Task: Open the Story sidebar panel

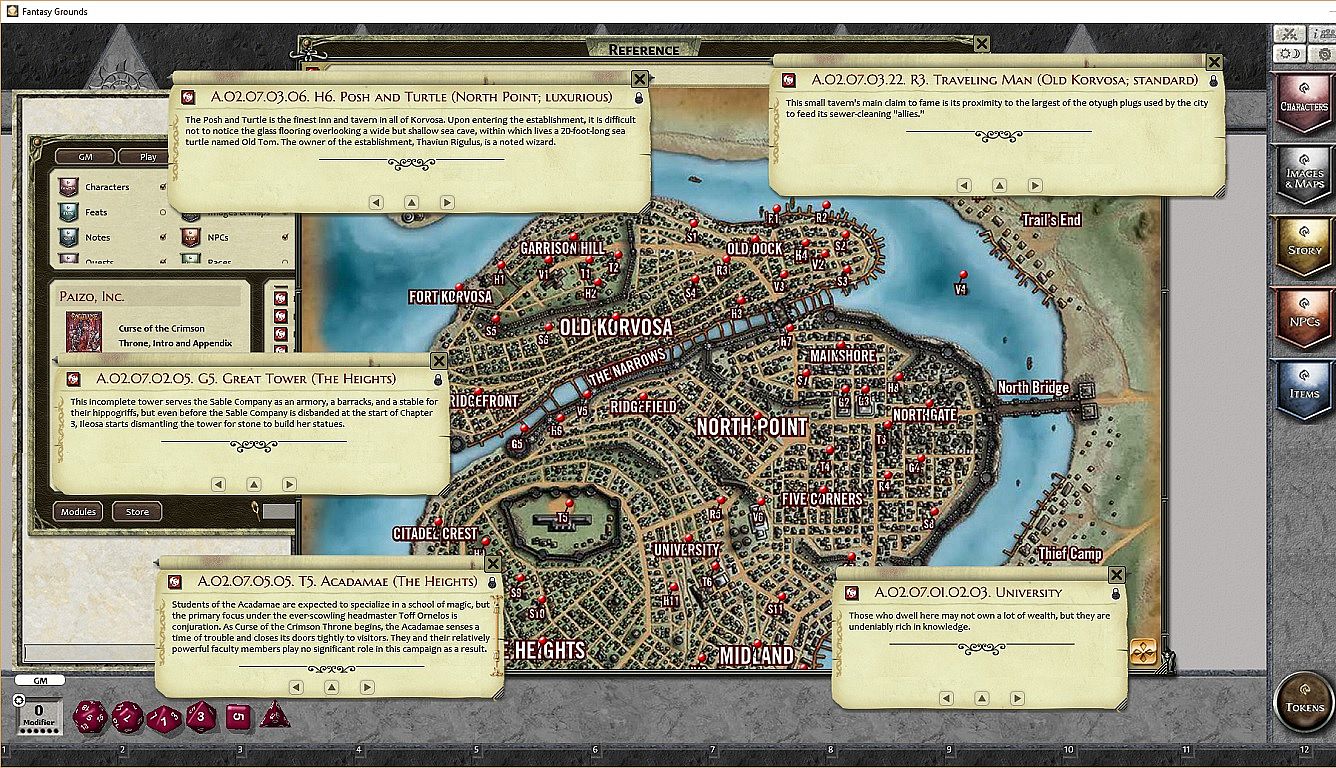Action: pos(1304,246)
